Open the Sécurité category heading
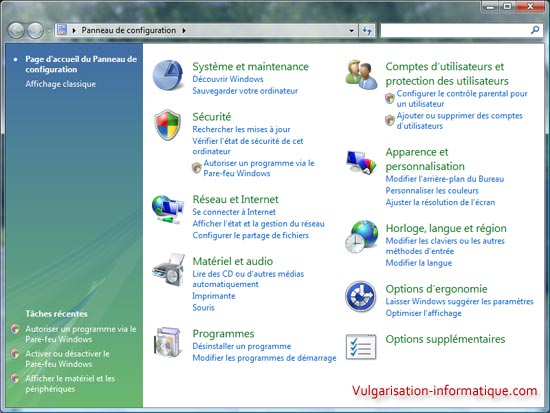550x413 pixels. [x=212, y=116]
